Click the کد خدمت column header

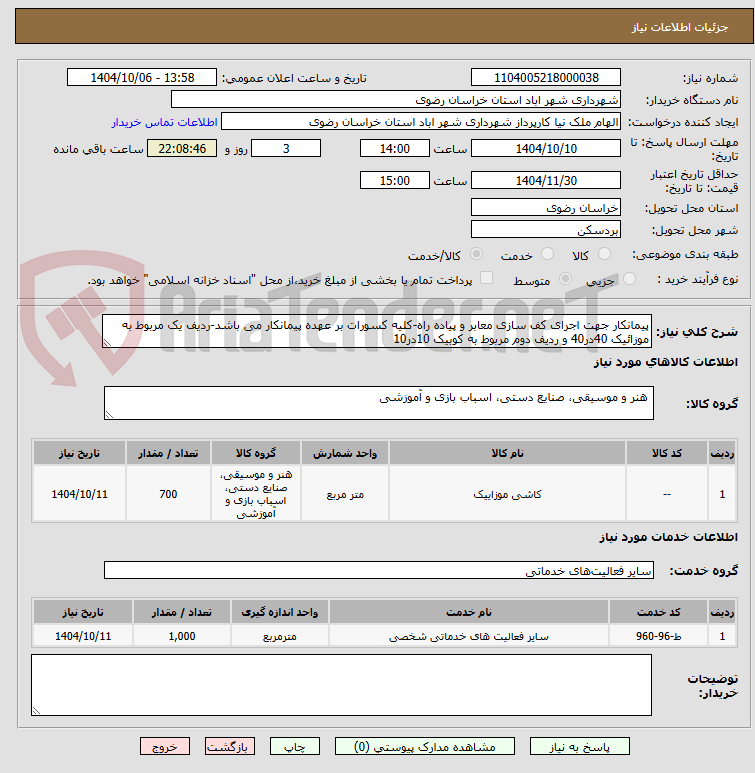[x=658, y=612]
